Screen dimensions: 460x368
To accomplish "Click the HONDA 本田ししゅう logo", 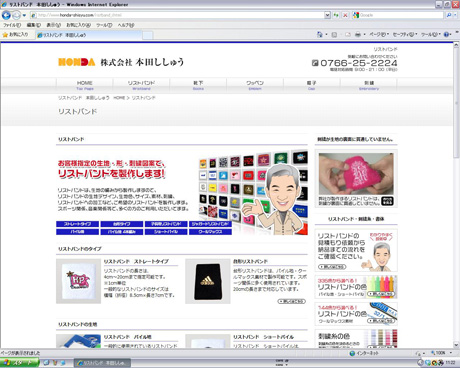I will pyautogui.click(x=121, y=62).
